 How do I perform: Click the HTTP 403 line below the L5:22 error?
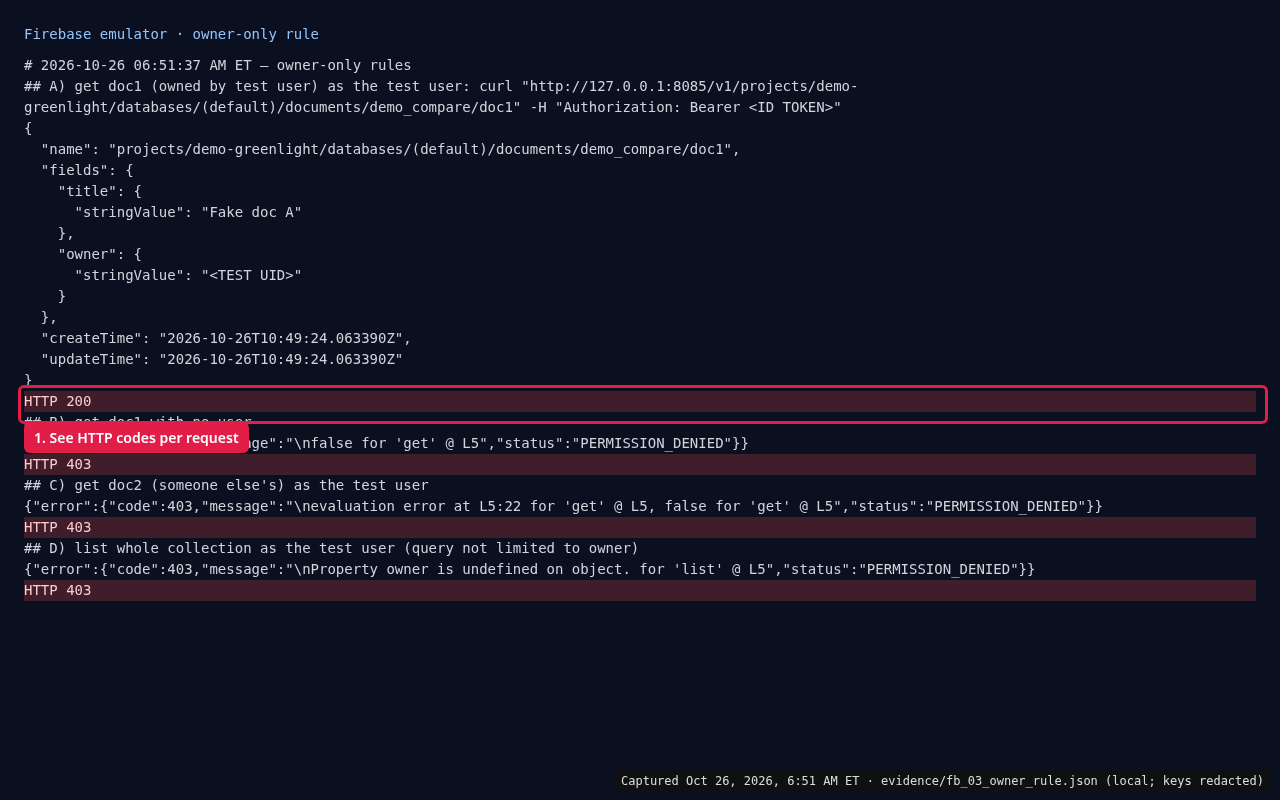(640, 527)
